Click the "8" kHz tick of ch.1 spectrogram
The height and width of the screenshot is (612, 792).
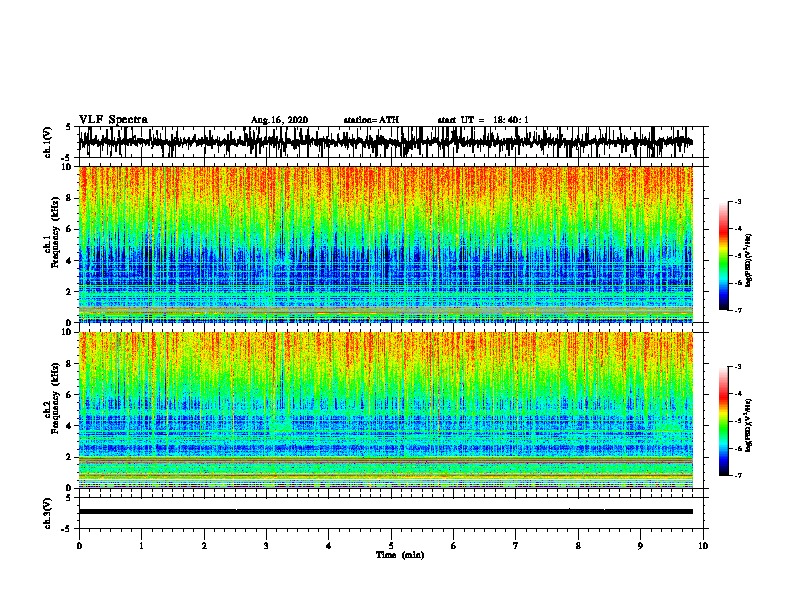pyautogui.click(x=69, y=198)
